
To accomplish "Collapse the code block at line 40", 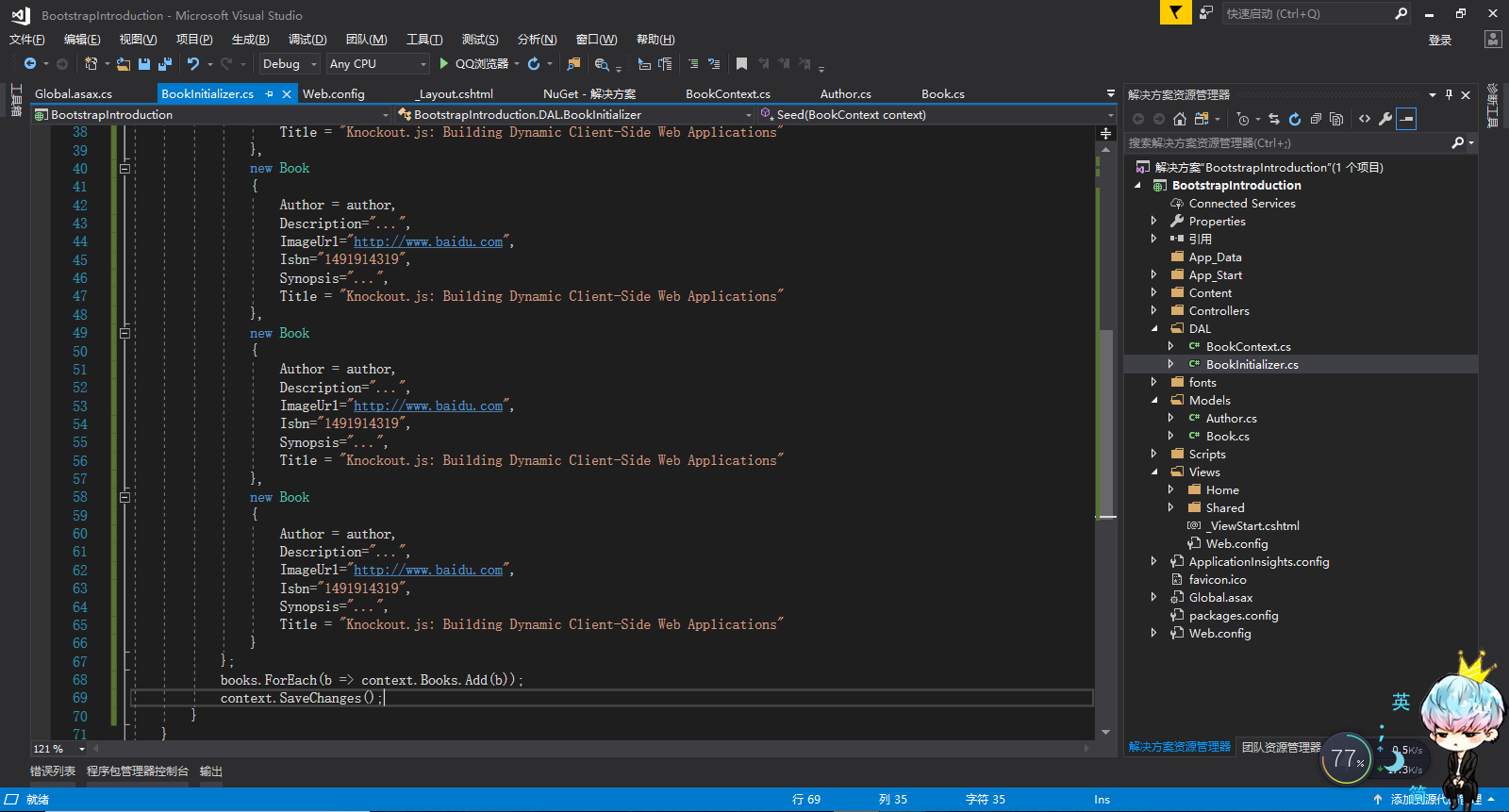I will point(124,169).
